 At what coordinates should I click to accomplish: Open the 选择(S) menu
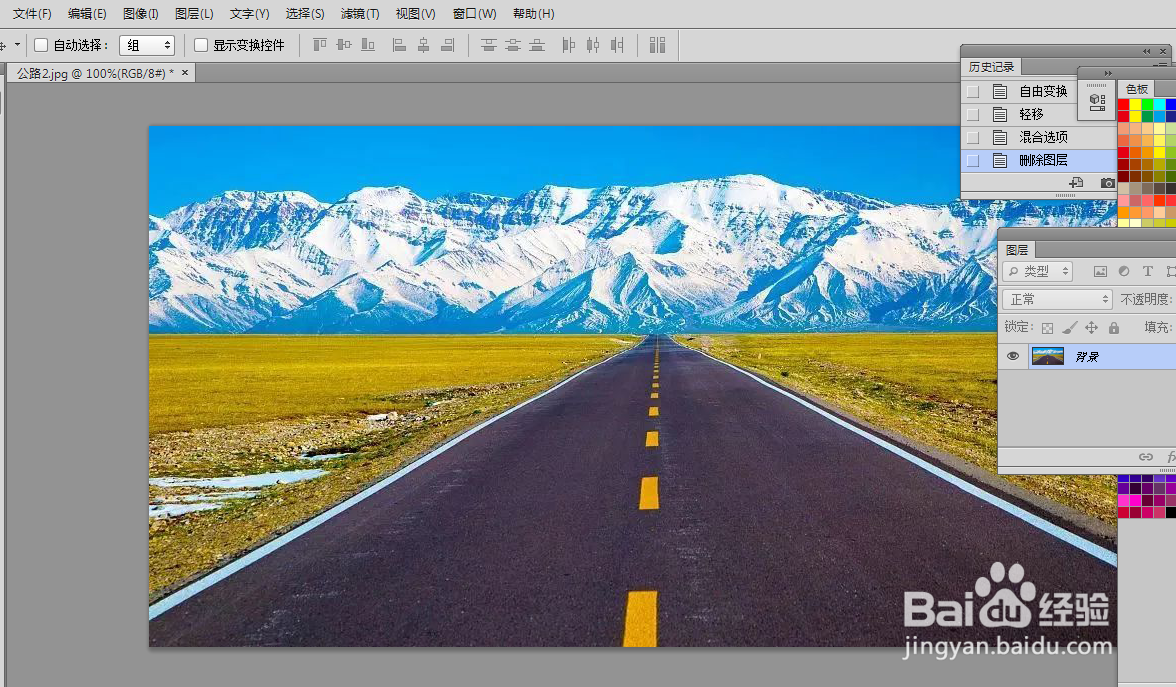tap(304, 14)
